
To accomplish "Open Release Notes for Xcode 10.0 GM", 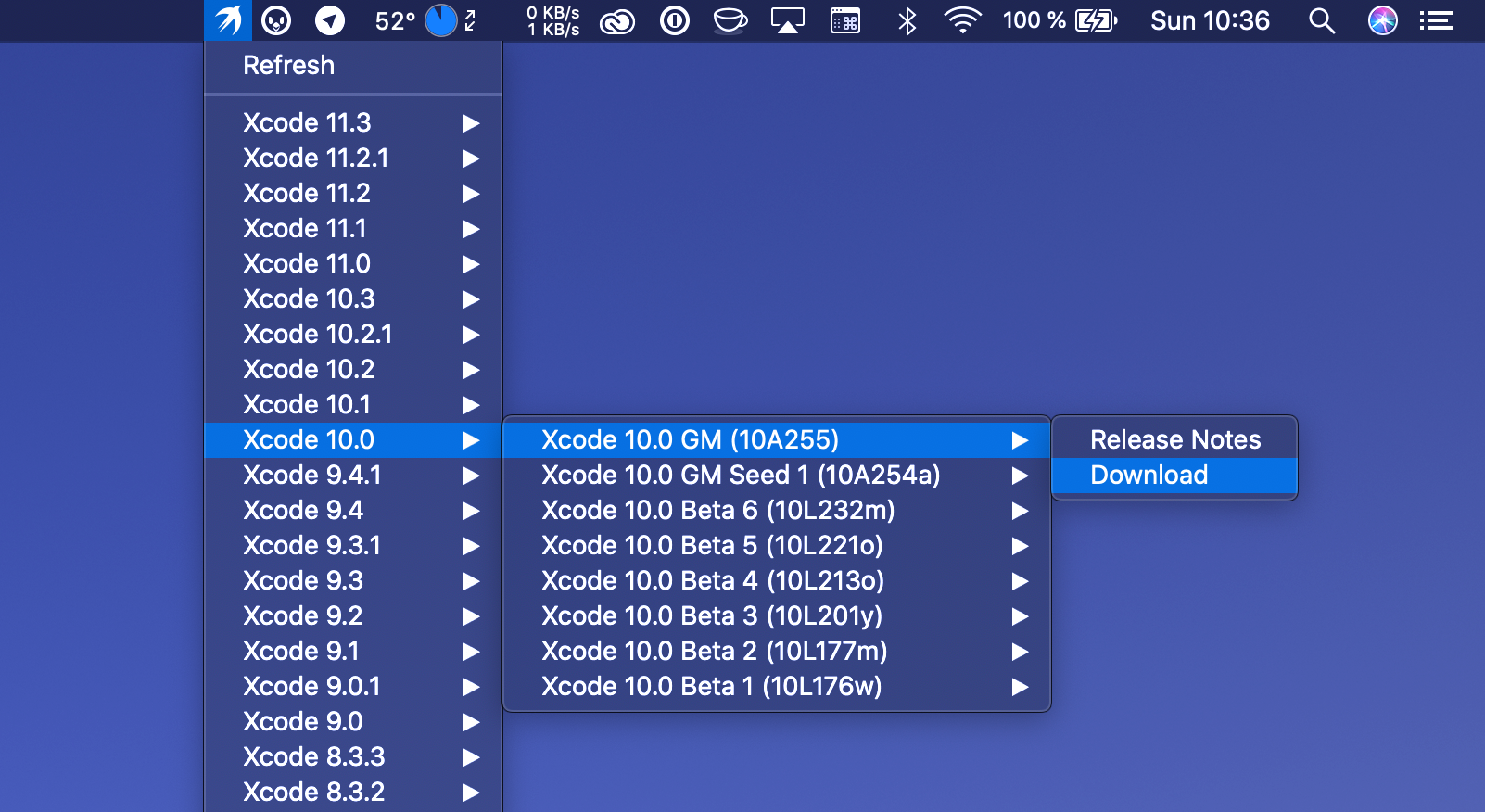I will pyautogui.click(x=1174, y=440).
